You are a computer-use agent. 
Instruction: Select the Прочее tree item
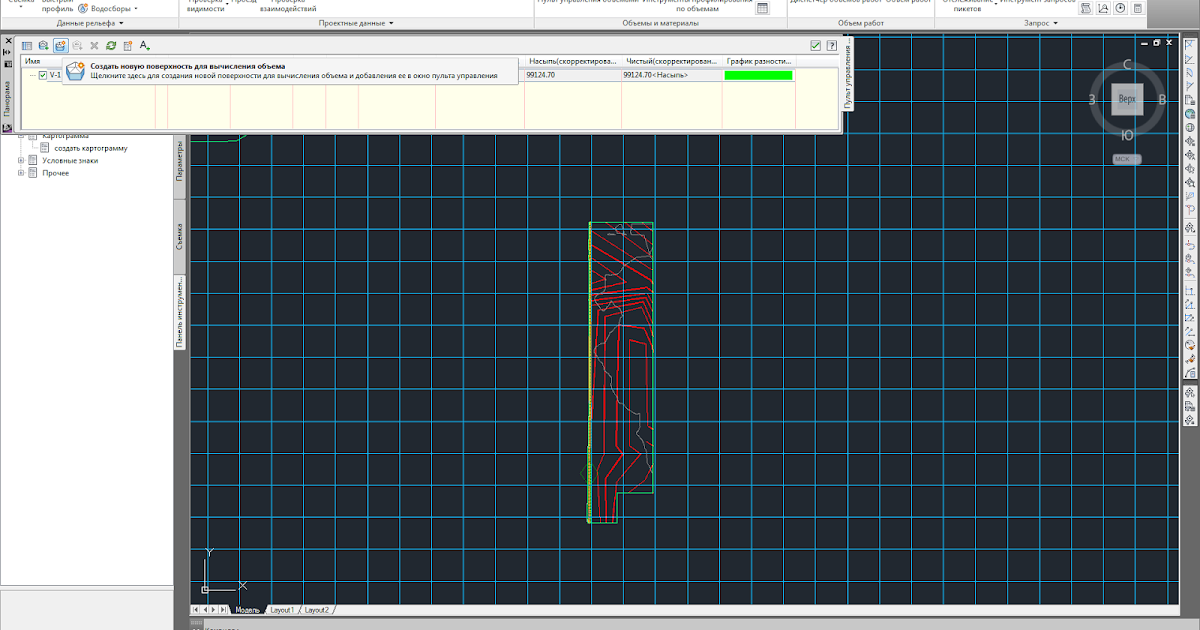(56, 173)
